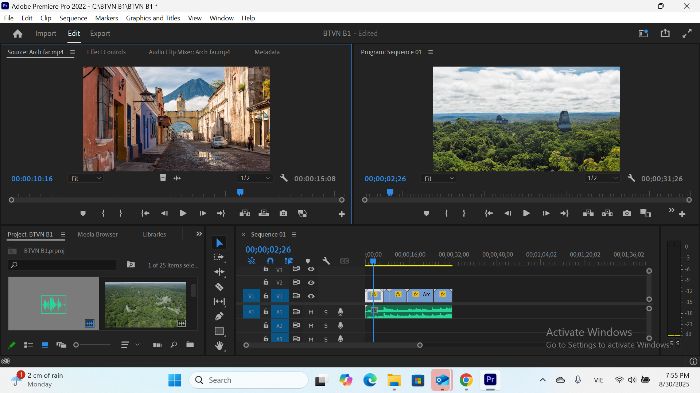Click Extract button in Program monitor
Screen dimensions: 700x393
tap(607, 213)
